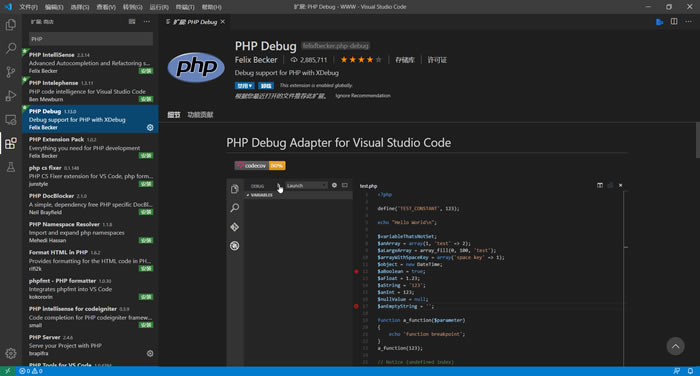700x376 pixels.
Task: Install phpfmt - PHP formatter extension
Action: (146, 297)
